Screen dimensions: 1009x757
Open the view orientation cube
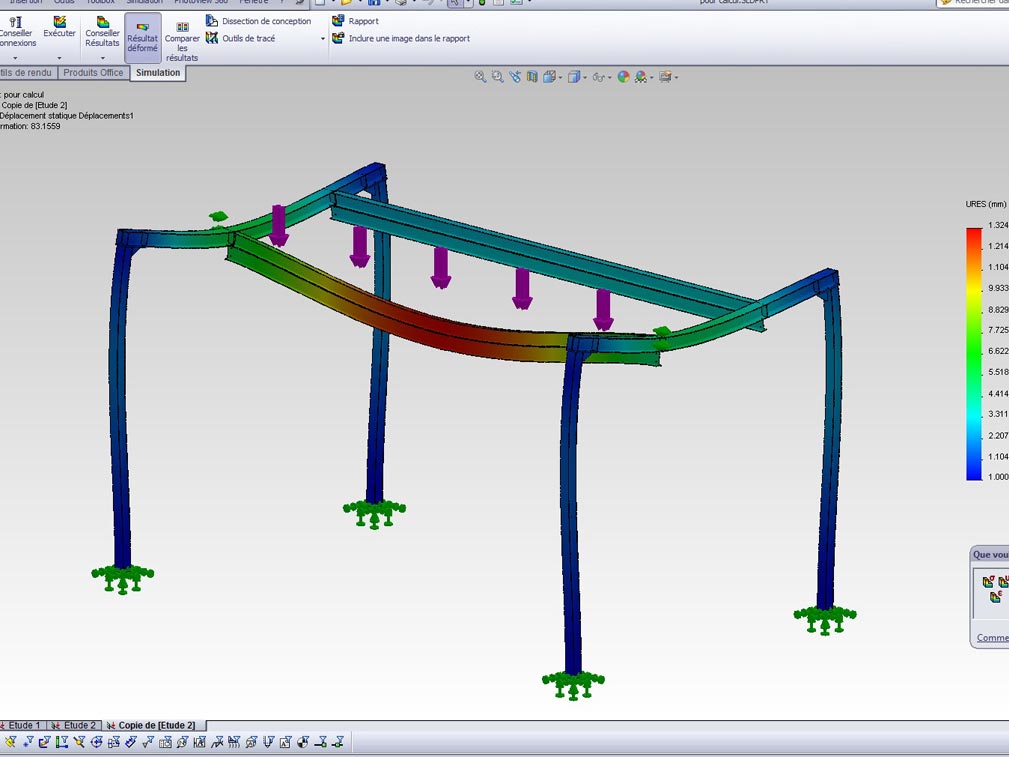[x=549, y=77]
